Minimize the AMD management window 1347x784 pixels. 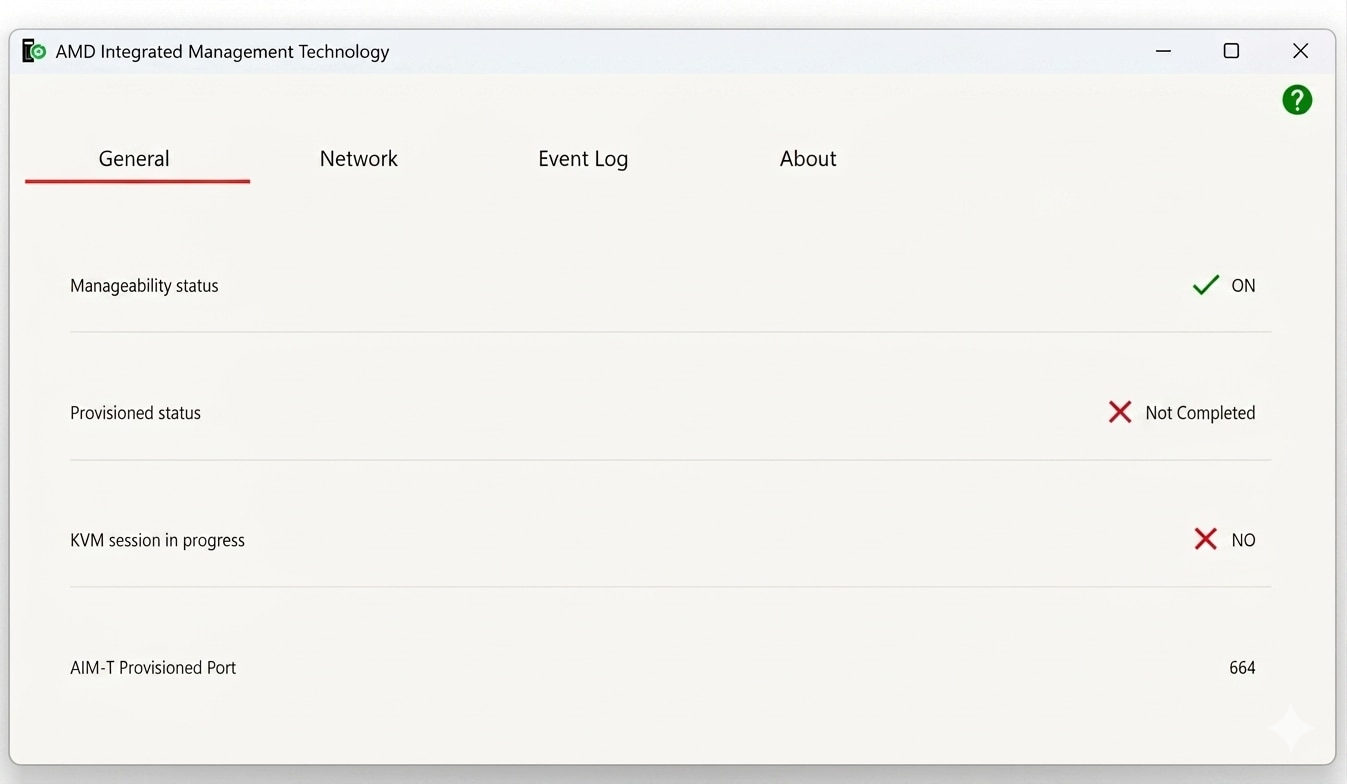1163,51
